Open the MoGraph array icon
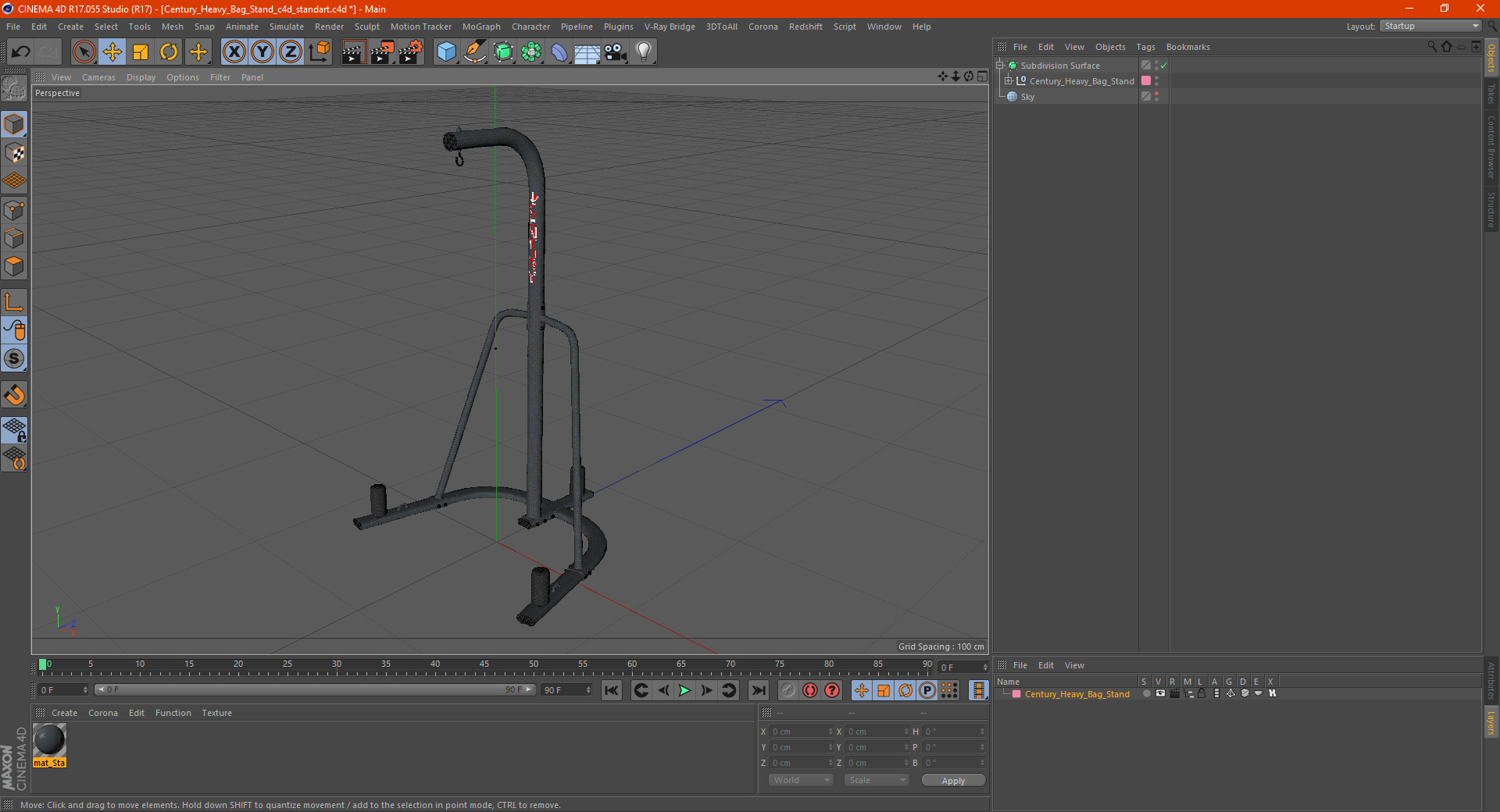This screenshot has height=812, width=1500. click(531, 52)
